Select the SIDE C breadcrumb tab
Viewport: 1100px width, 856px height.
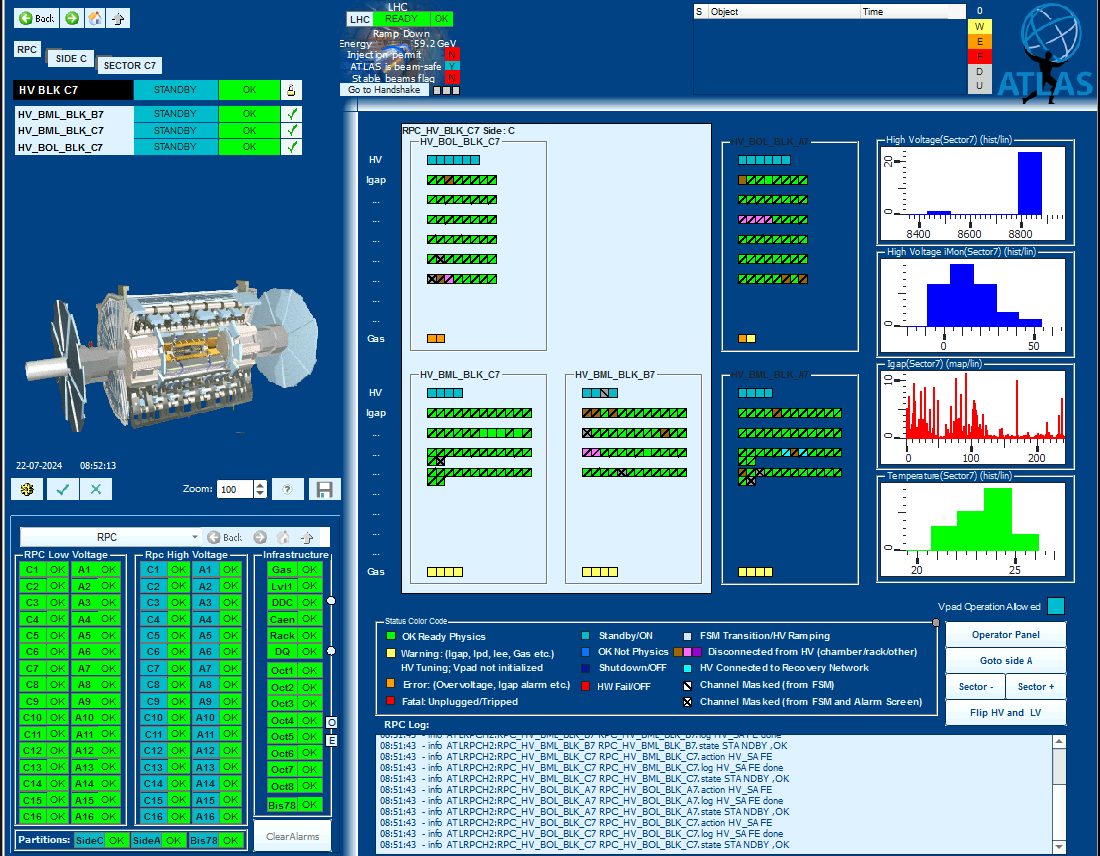(x=71, y=58)
